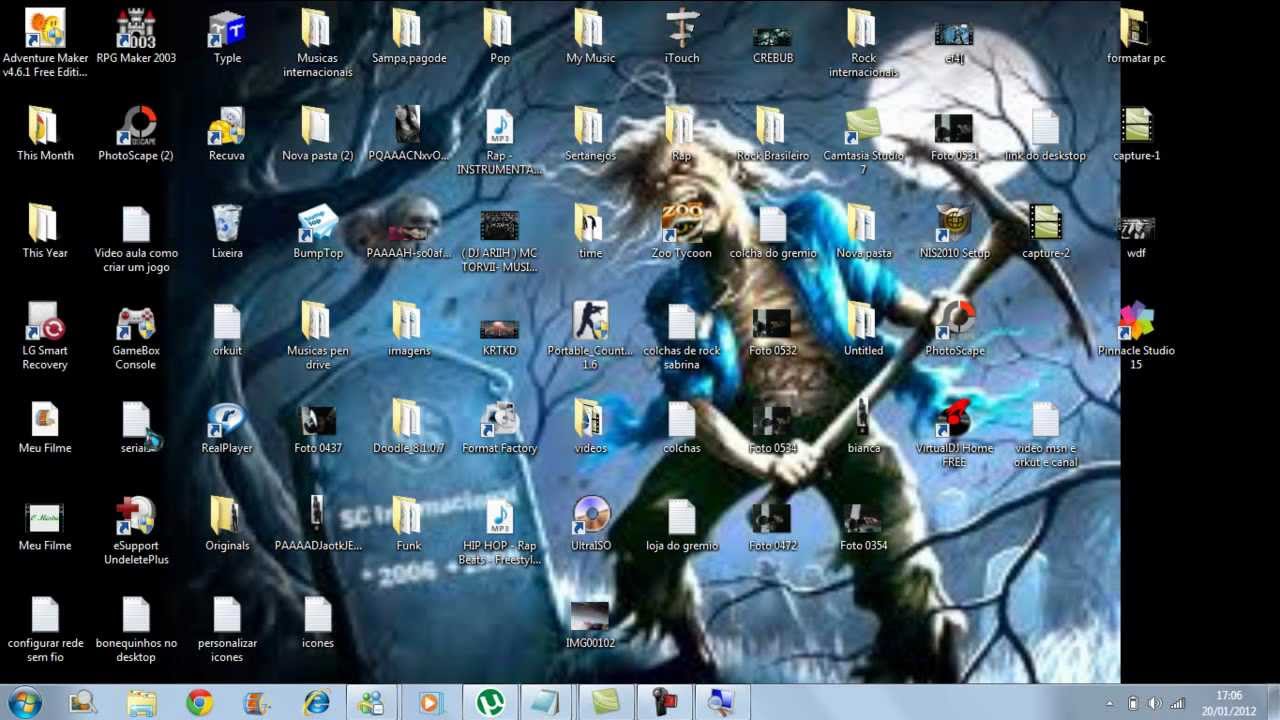
Task: Show hidden tray icons arrow
Action: click(1109, 703)
